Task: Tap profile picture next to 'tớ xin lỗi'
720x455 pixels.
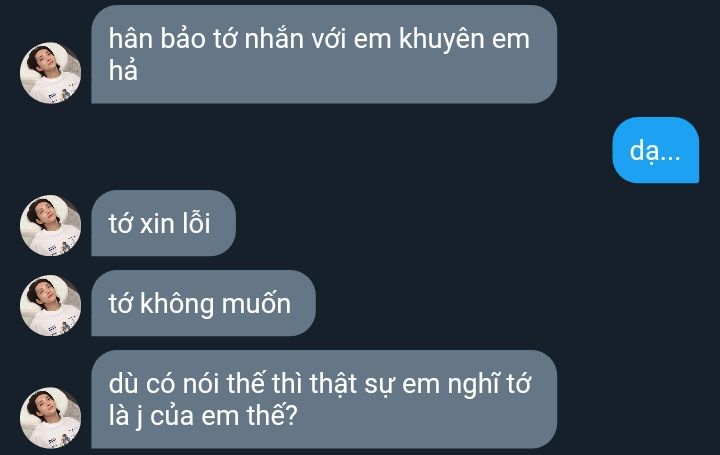Action: click(x=51, y=225)
